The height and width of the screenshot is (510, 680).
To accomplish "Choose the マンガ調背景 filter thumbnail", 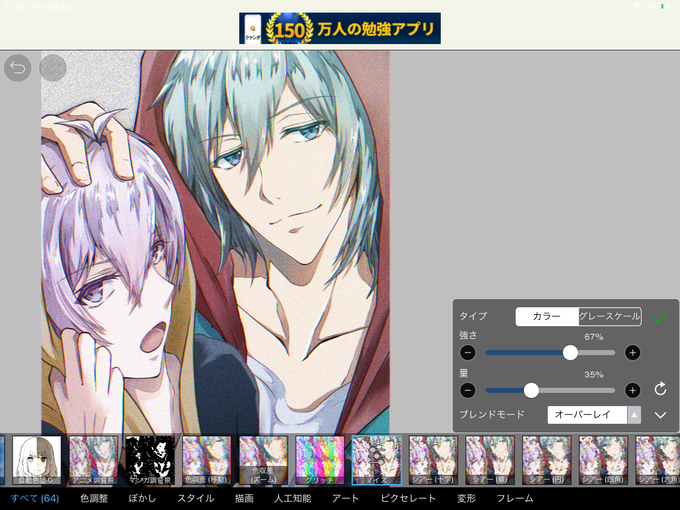I will tap(150, 460).
